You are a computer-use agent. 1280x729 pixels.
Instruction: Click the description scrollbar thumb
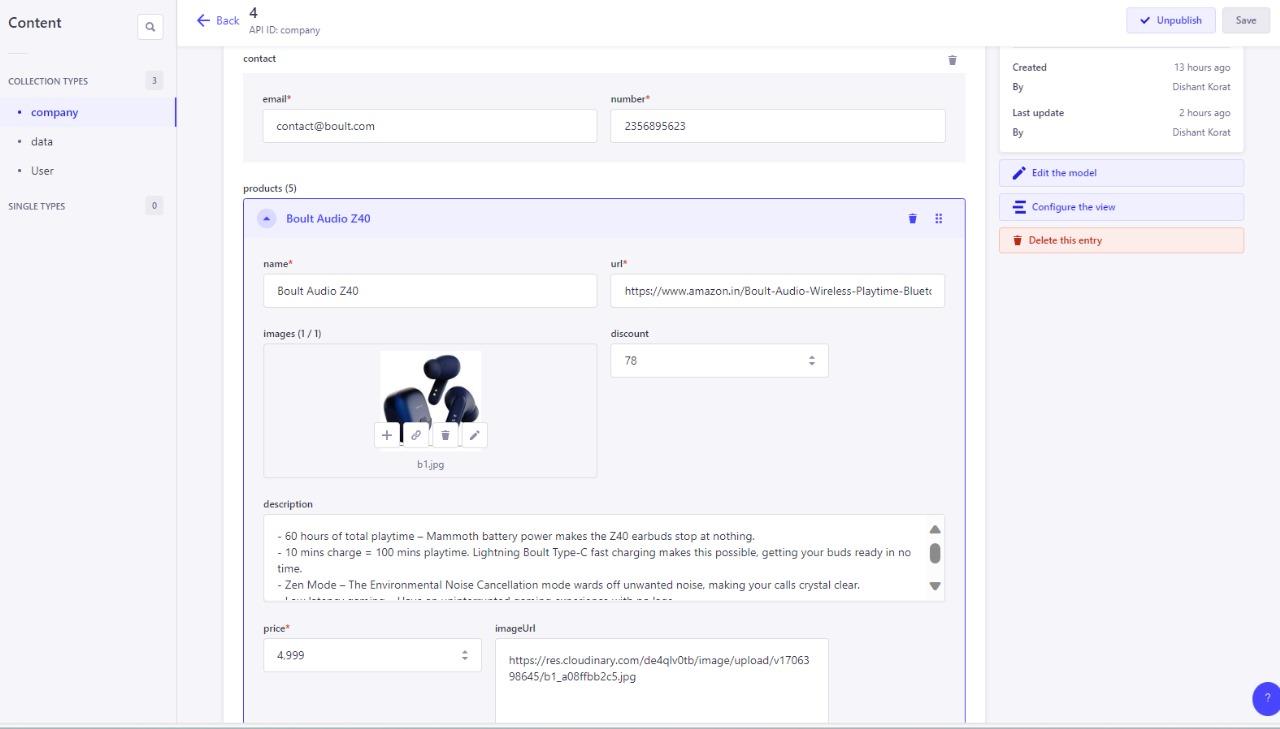click(x=935, y=553)
